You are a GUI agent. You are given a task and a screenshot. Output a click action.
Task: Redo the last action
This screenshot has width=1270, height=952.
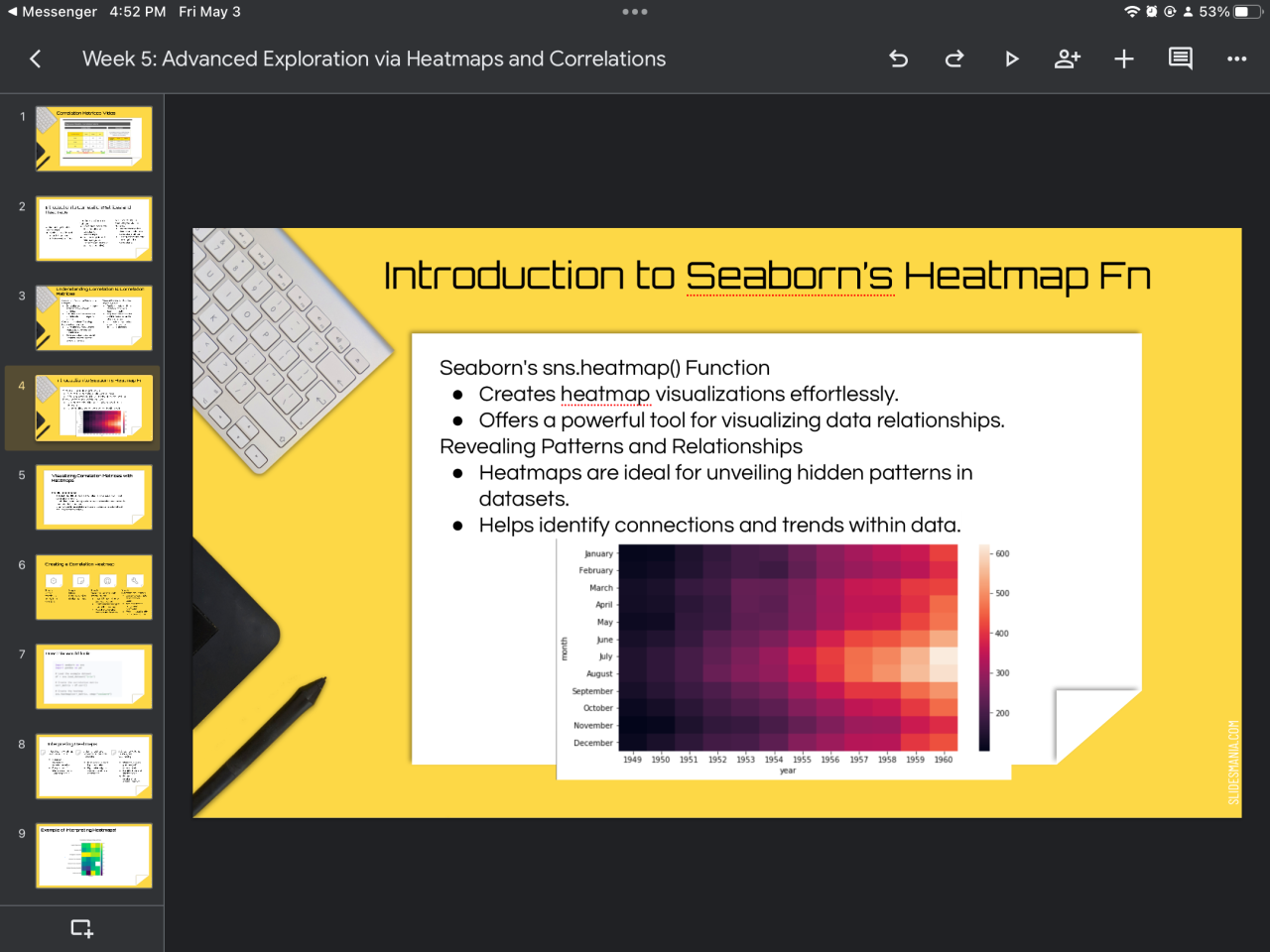point(954,59)
